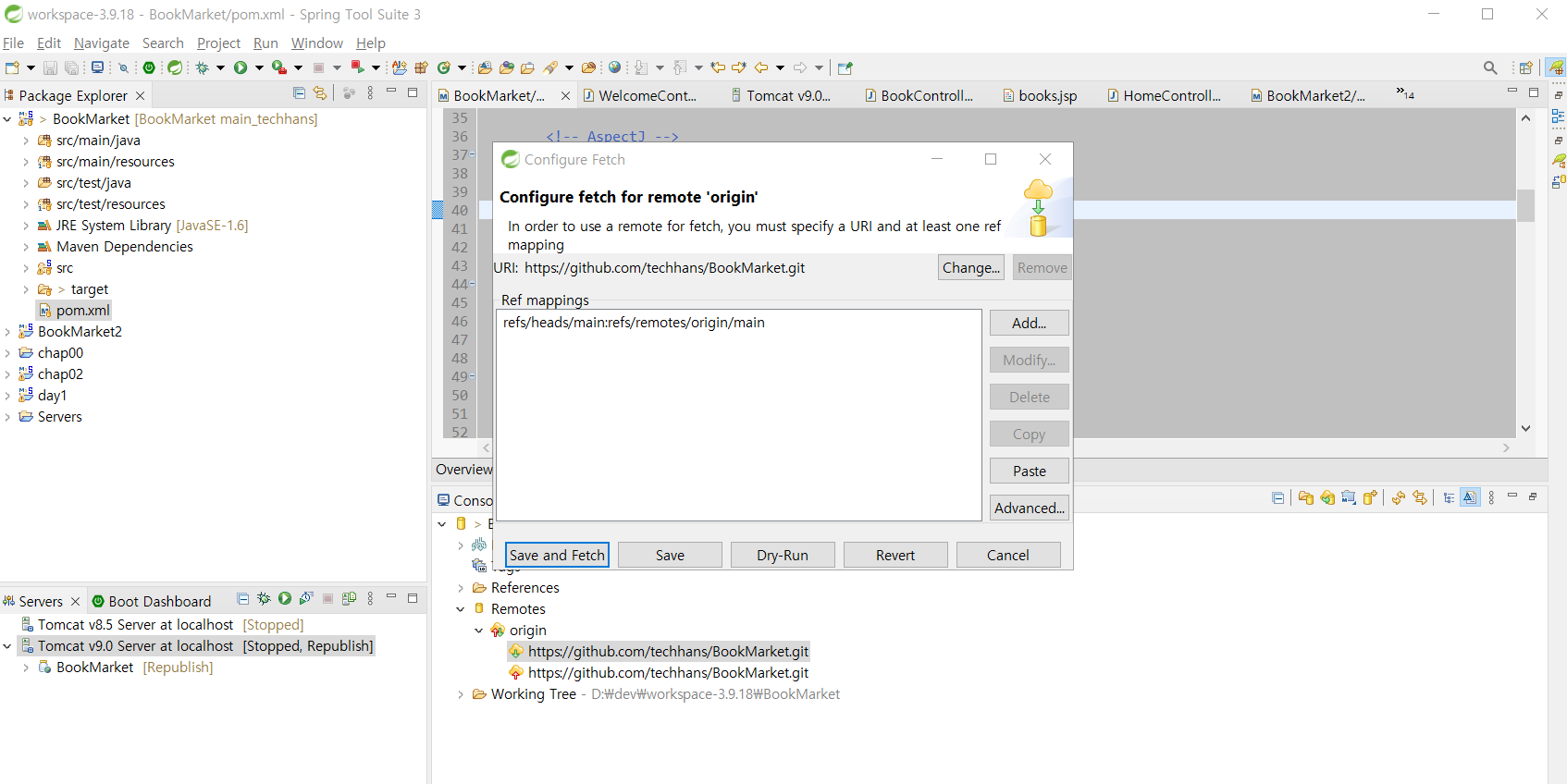The width and height of the screenshot is (1567, 784).
Task: Collapse the Tomcat v9.0 server node
Action: pyautogui.click(x=7, y=646)
